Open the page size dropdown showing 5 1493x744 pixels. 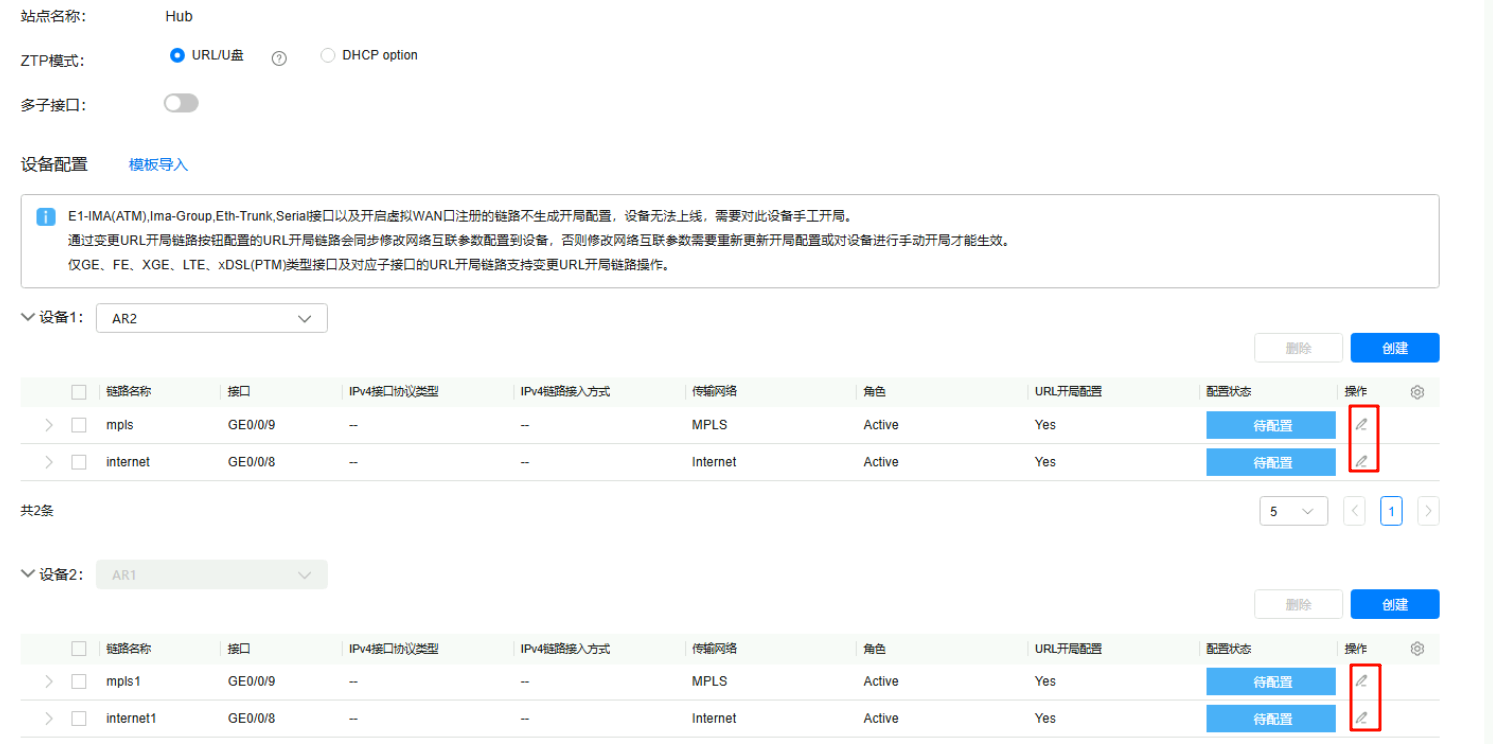coord(1293,511)
